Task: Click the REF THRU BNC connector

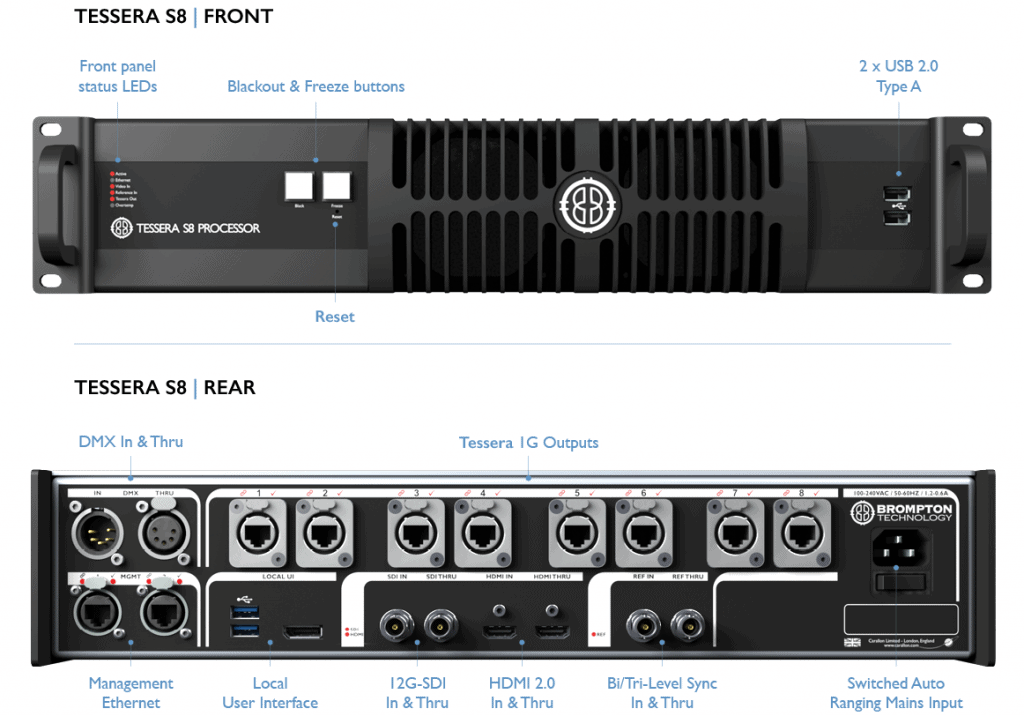Action: (687, 626)
